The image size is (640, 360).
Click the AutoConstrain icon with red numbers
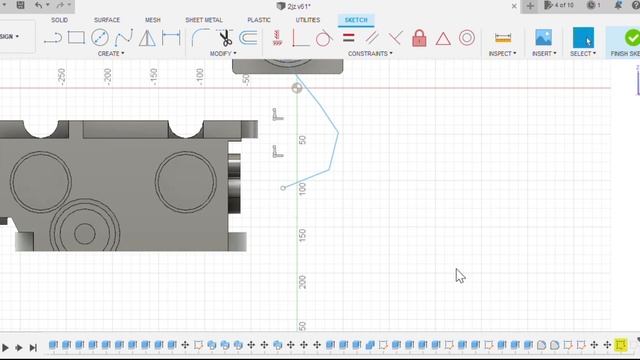278,38
